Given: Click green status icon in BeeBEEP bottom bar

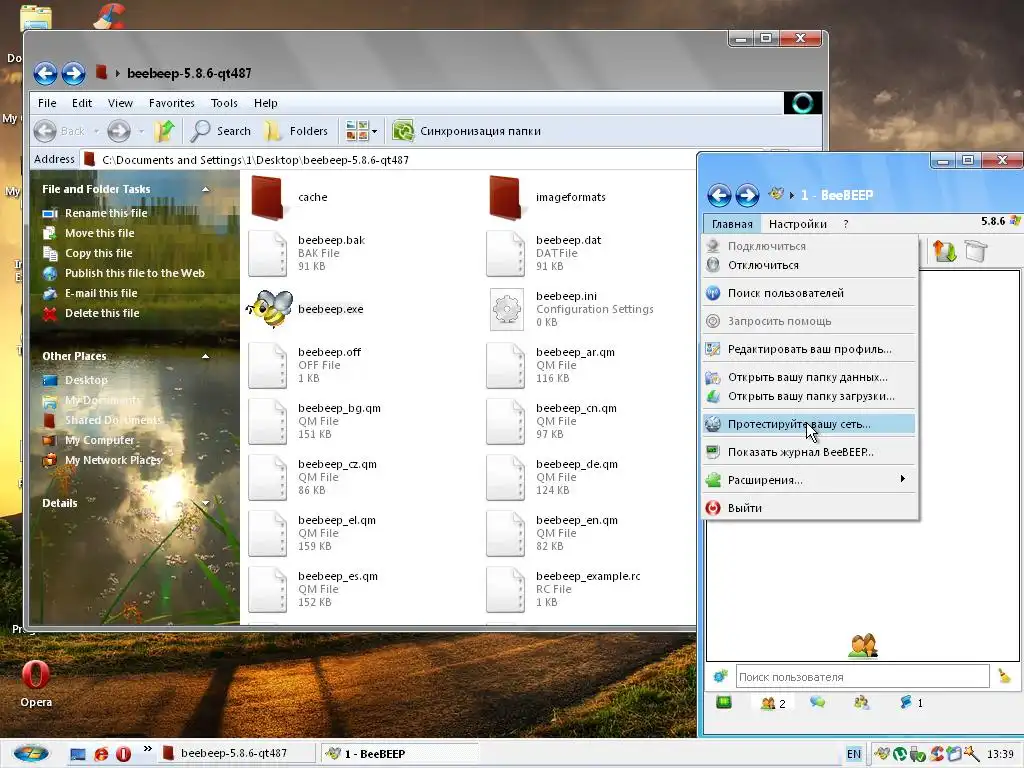Looking at the screenshot, I should click(724, 703).
